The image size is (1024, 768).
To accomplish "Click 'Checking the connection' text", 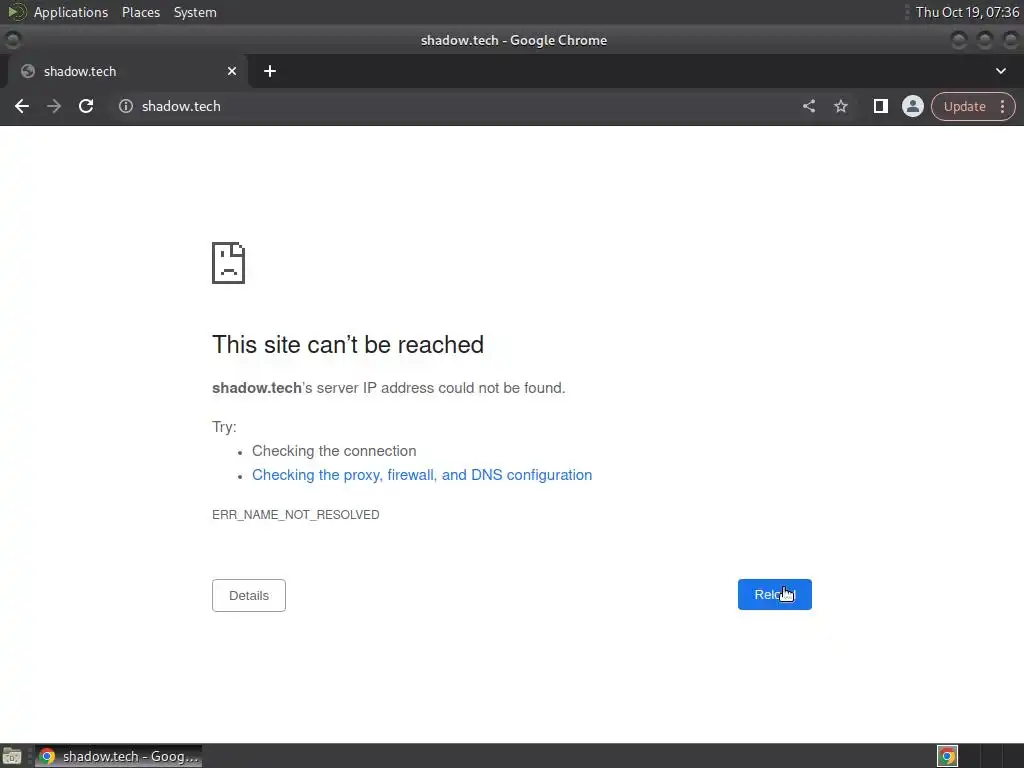I will (334, 451).
